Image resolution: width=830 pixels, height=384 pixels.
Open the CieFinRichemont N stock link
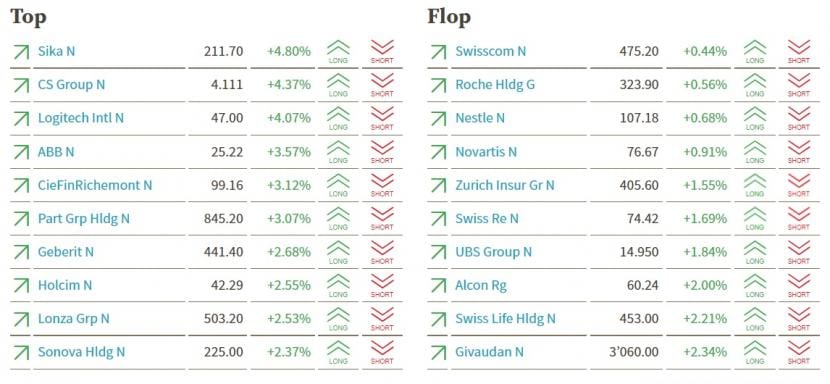click(x=95, y=185)
